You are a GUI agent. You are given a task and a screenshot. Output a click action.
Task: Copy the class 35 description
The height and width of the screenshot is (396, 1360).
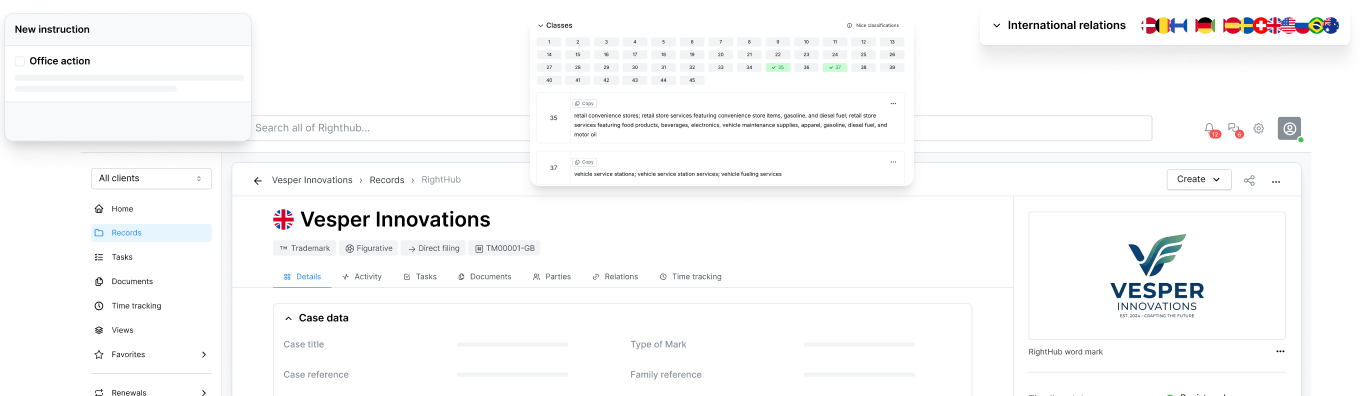click(584, 103)
